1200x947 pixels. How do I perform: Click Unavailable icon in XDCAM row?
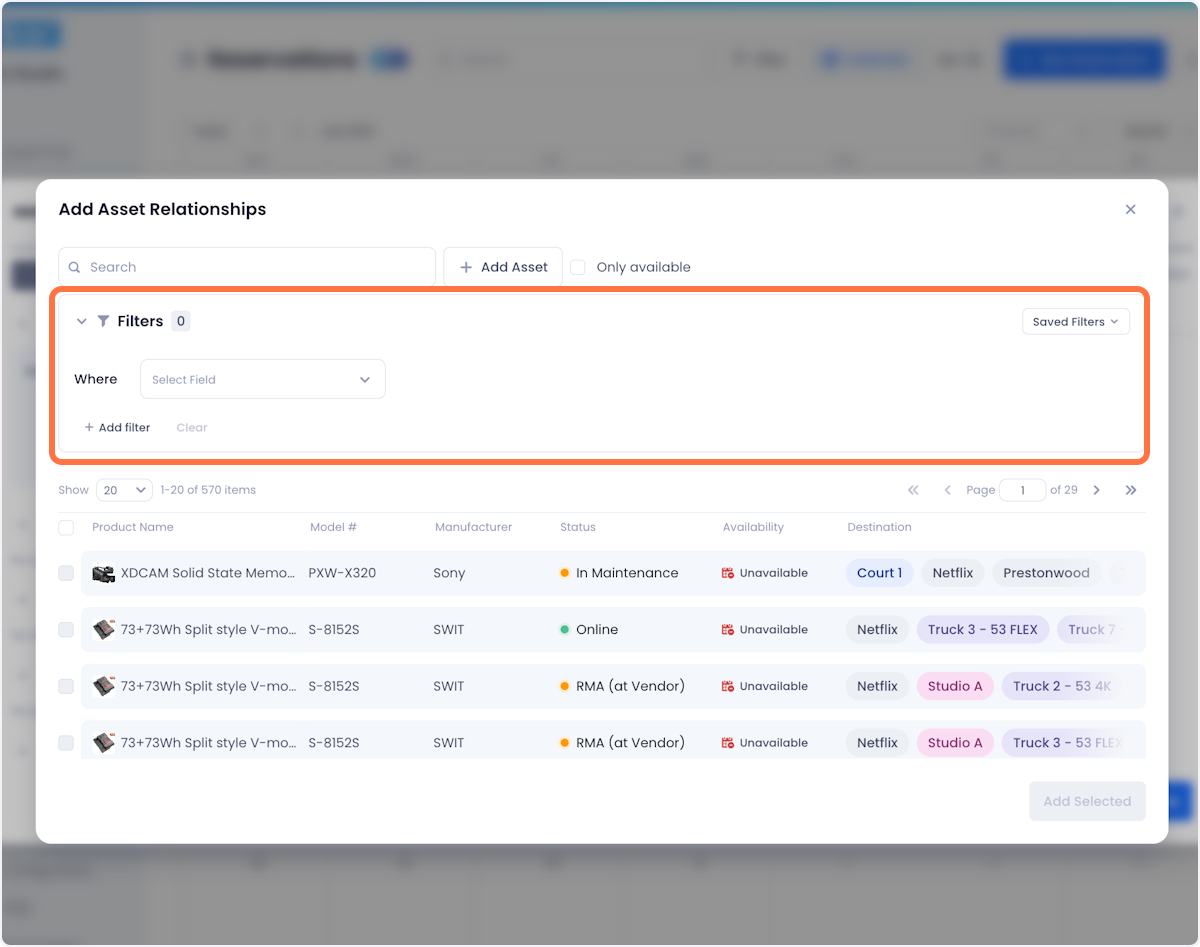coord(728,573)
